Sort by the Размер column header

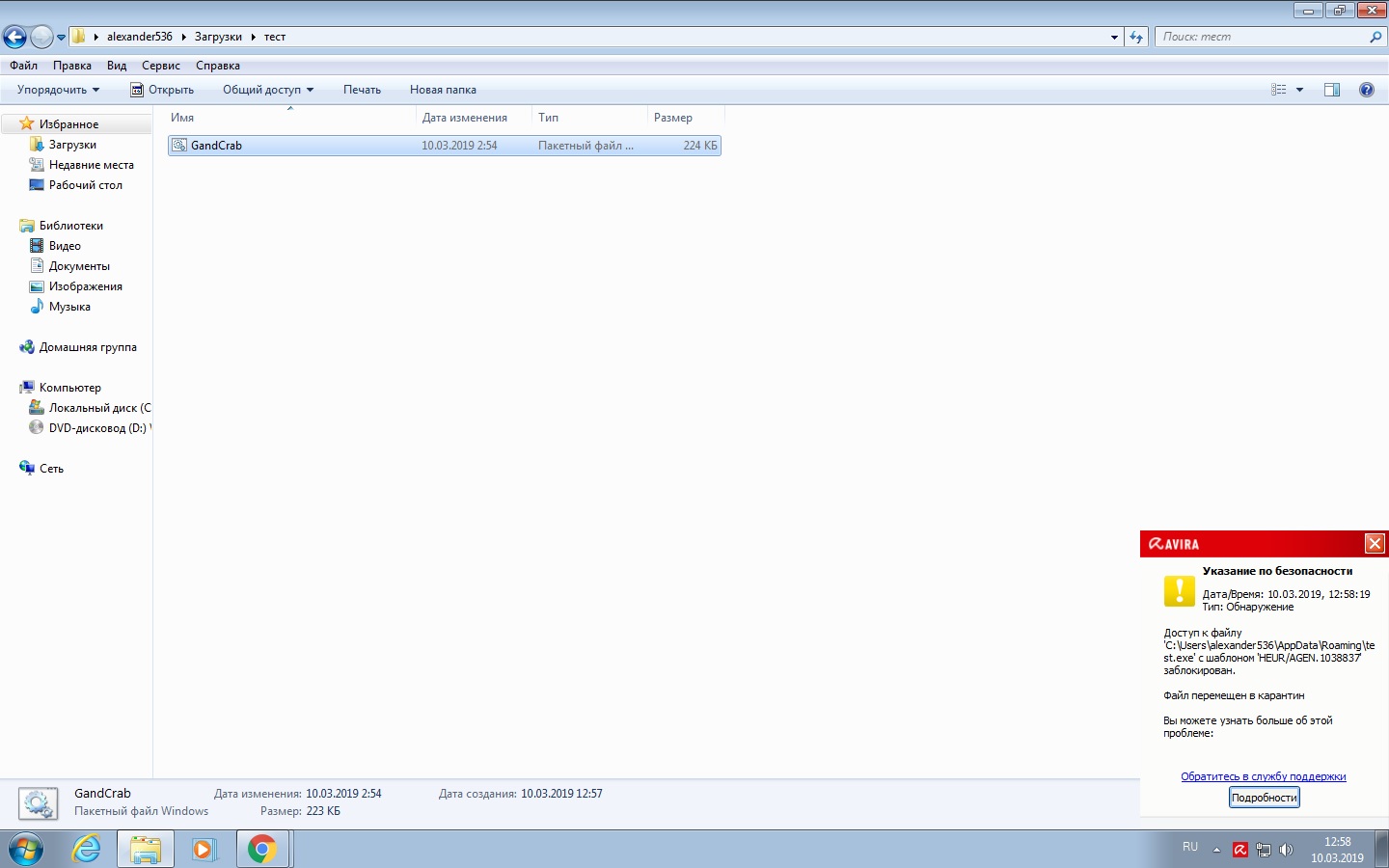[x=686, y=118]
